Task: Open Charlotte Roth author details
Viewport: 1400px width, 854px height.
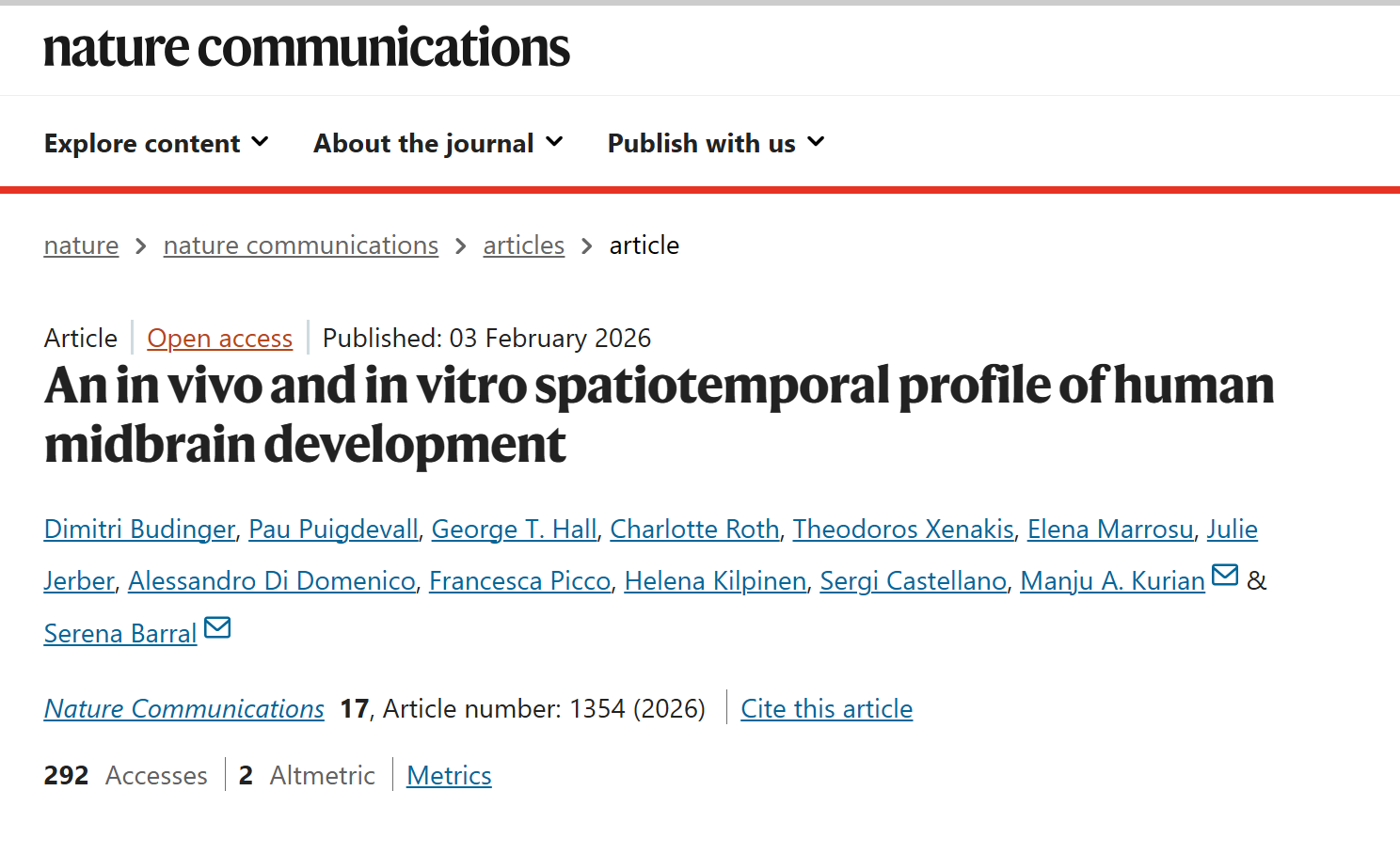Action: [x=694, y=530]
